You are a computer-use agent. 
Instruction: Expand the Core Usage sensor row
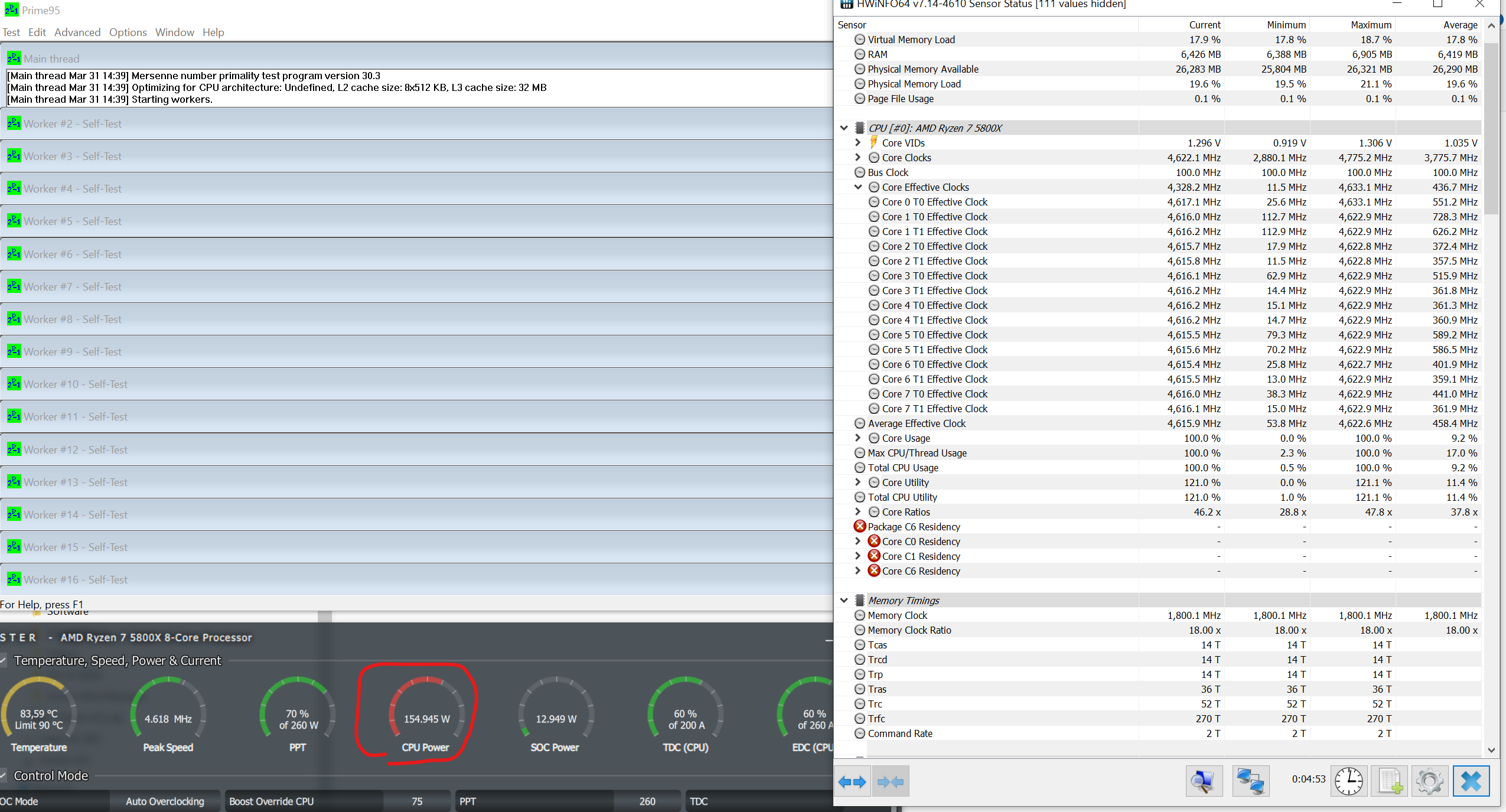858,438
